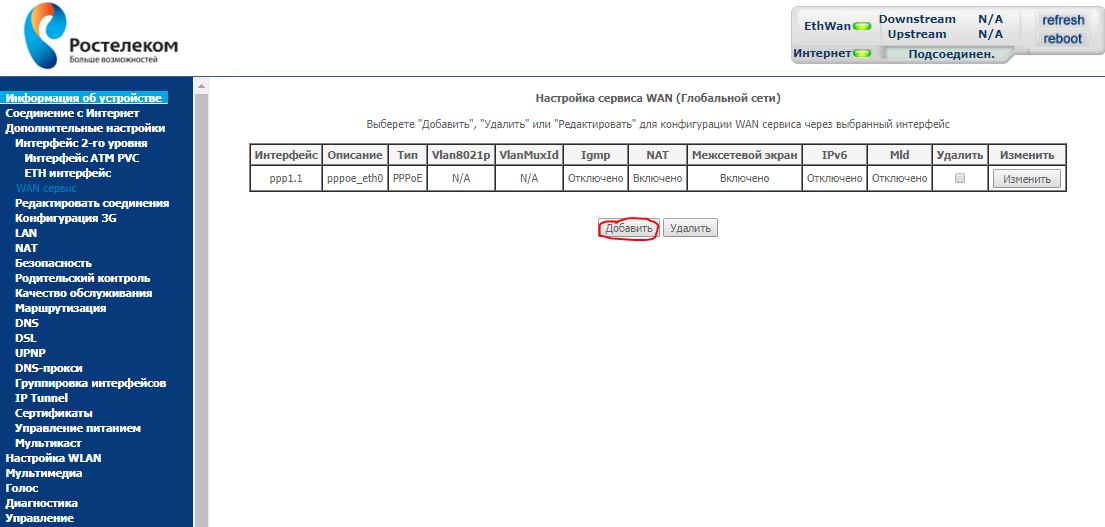Click the Удалить button below the table
Screen dimensions: 1105x527
point(690,229)
